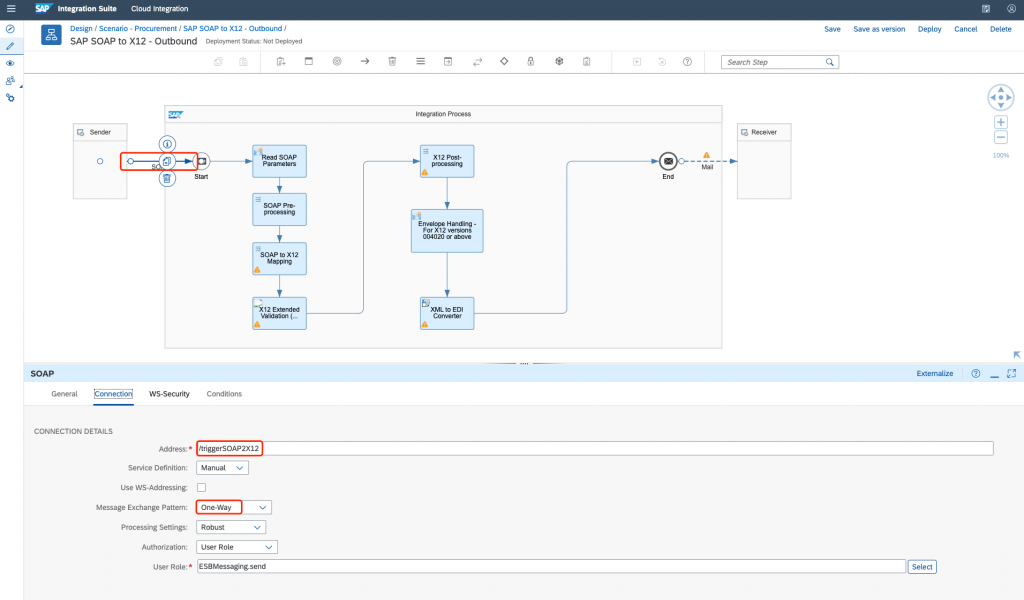The width and height of the screenshot is (1024, 600).
Task: Select the Read SOAP Parameters step
Action: point(280,161)
